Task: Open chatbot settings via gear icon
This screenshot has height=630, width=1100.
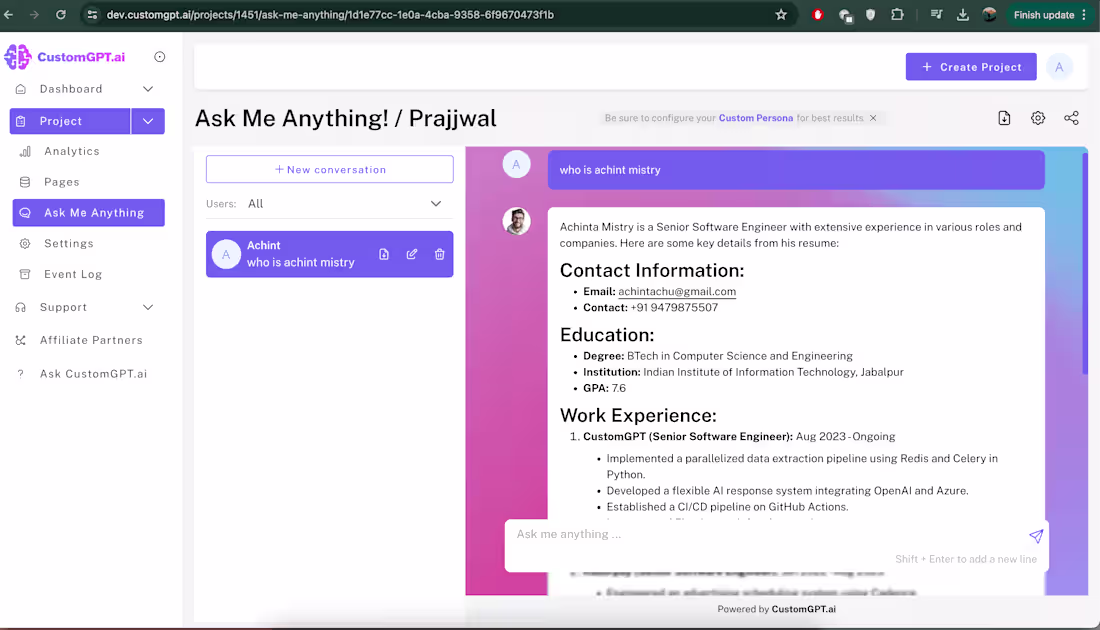Action: (x=1037, y=118)
